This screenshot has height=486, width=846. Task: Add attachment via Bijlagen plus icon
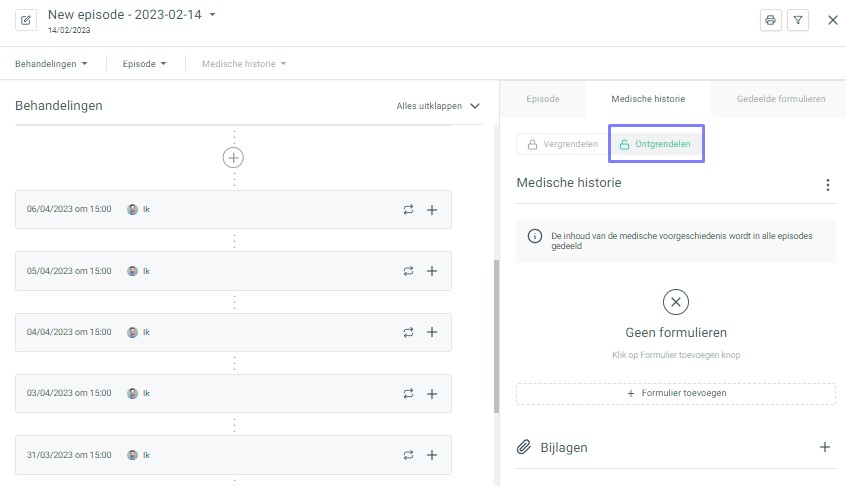824,447
